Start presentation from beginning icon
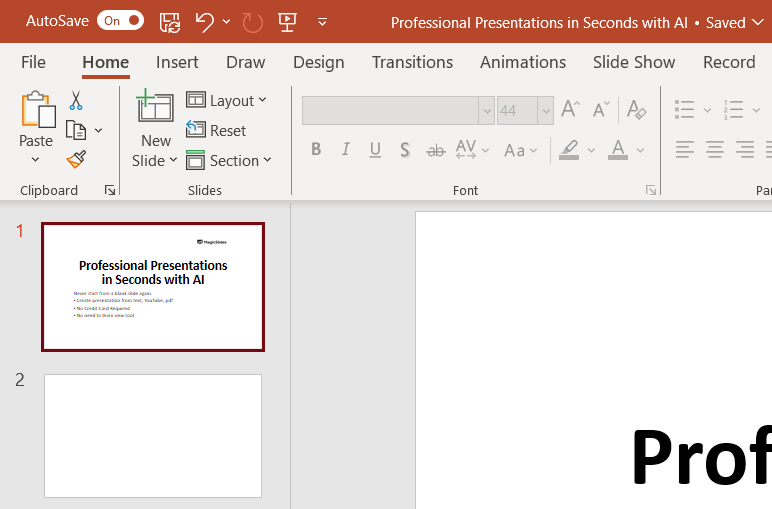772x509 pixels. (x=287, y=21)
